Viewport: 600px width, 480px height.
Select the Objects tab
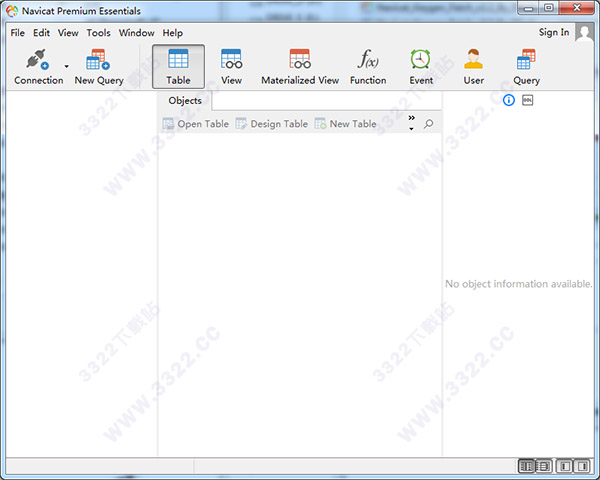[185, 101]
